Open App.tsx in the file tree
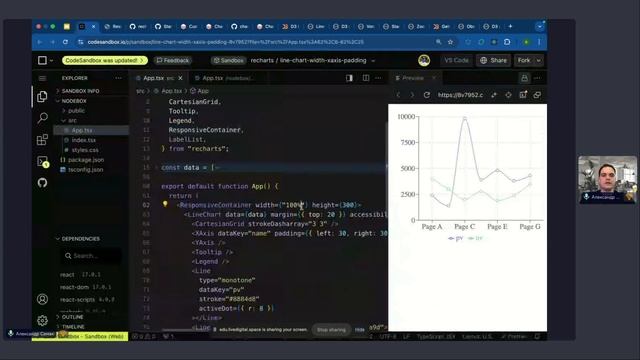The height and width of the screenshot is (360, 640). click(x=82, y=130)
